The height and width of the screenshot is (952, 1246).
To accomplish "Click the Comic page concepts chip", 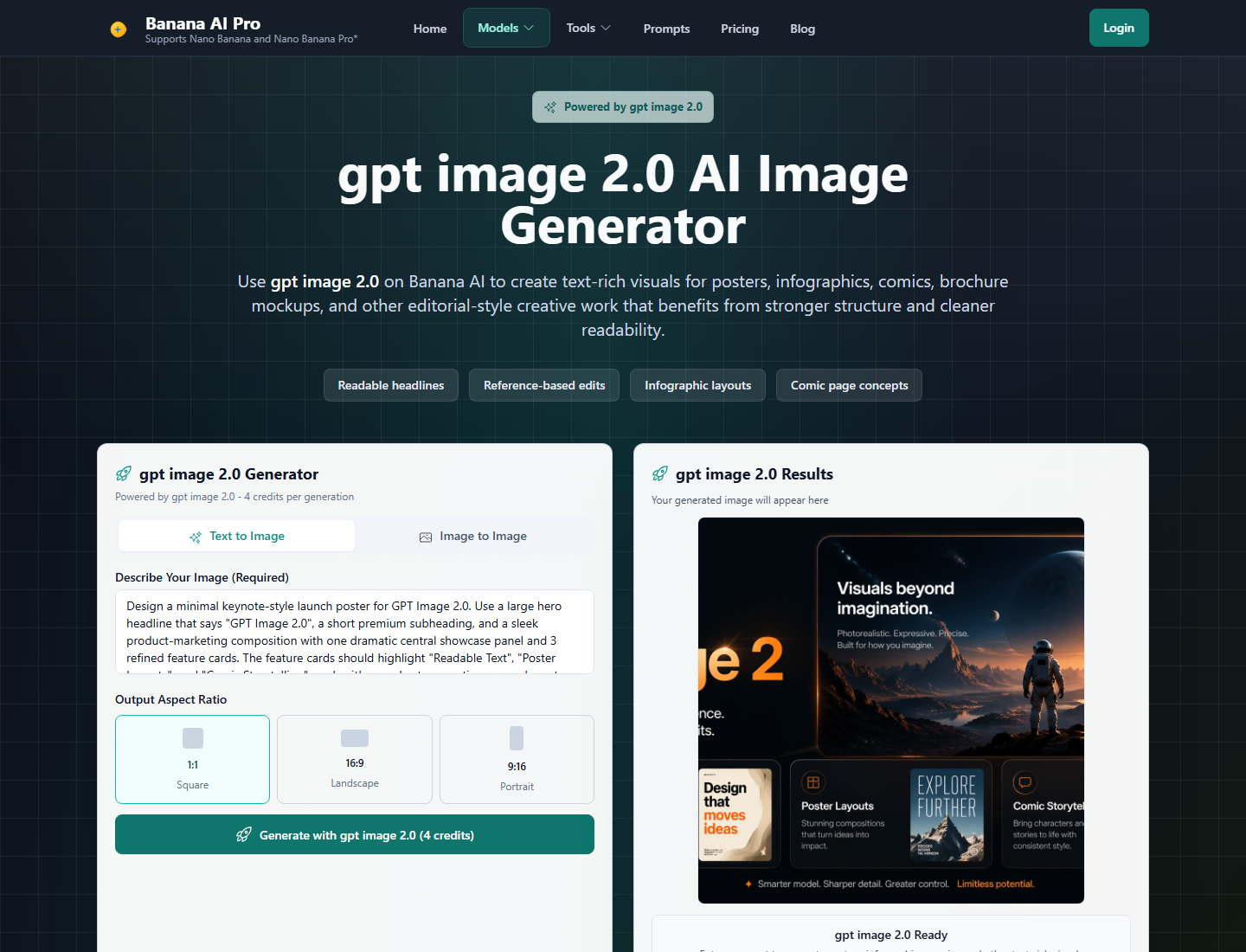I will click(849, 385).
